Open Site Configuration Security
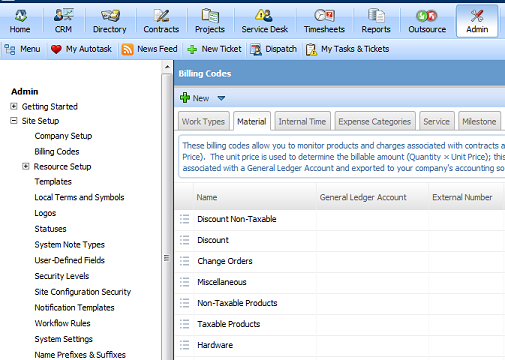 pos(83,292)
